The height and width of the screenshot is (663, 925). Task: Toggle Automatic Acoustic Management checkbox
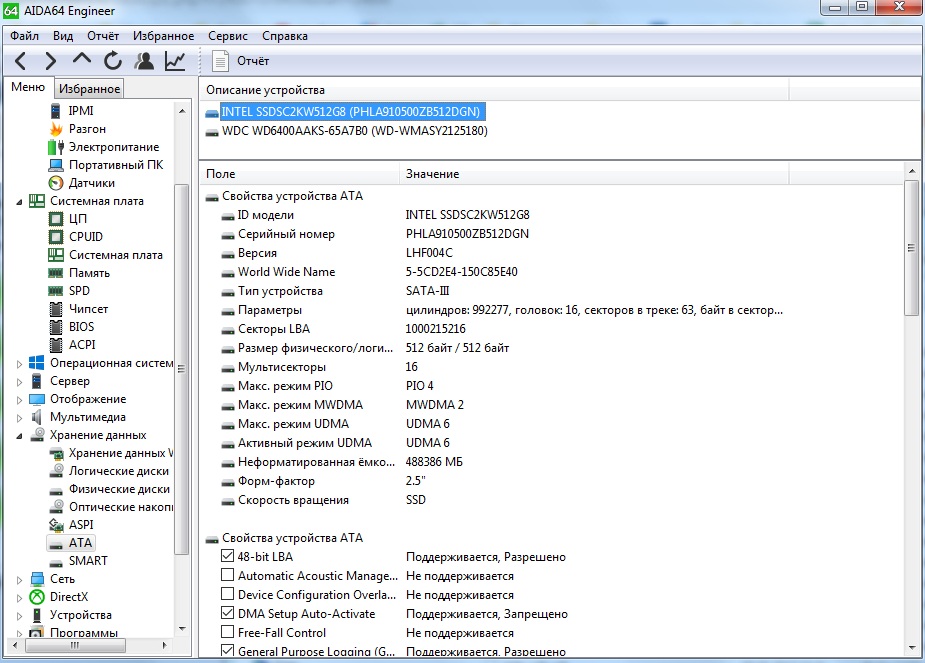(227, 575)
